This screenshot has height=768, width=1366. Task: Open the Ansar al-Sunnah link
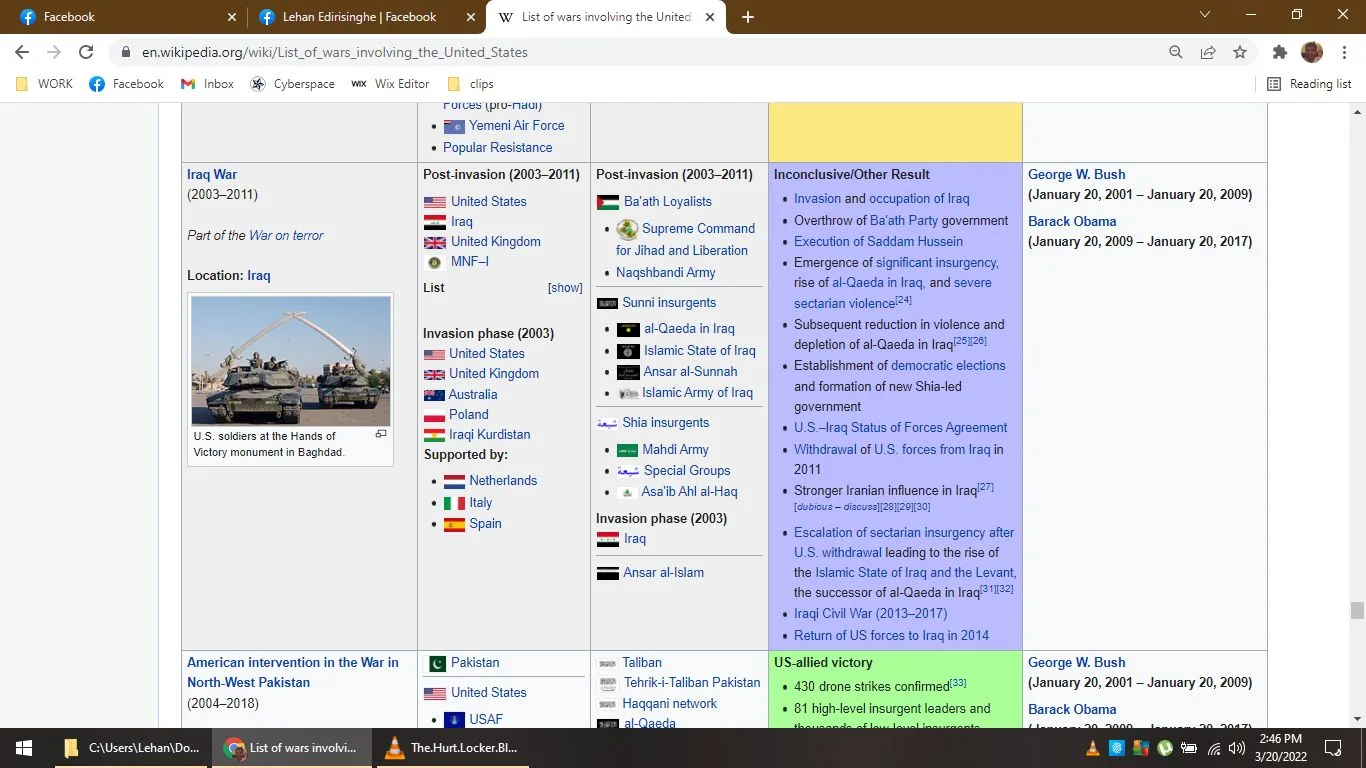690,371
